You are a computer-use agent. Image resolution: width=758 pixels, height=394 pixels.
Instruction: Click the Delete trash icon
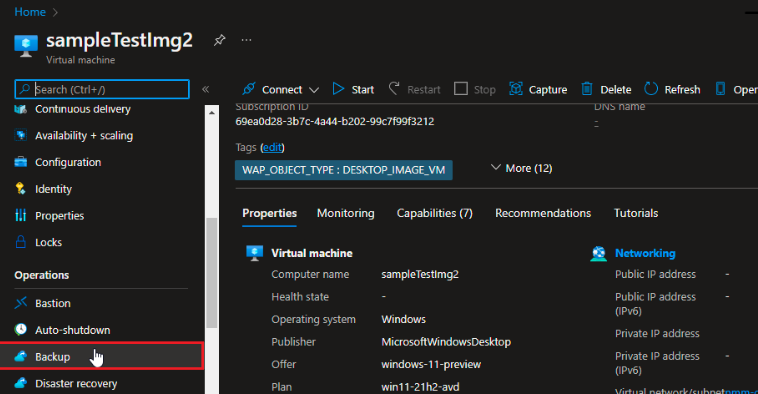click(587, 89)
